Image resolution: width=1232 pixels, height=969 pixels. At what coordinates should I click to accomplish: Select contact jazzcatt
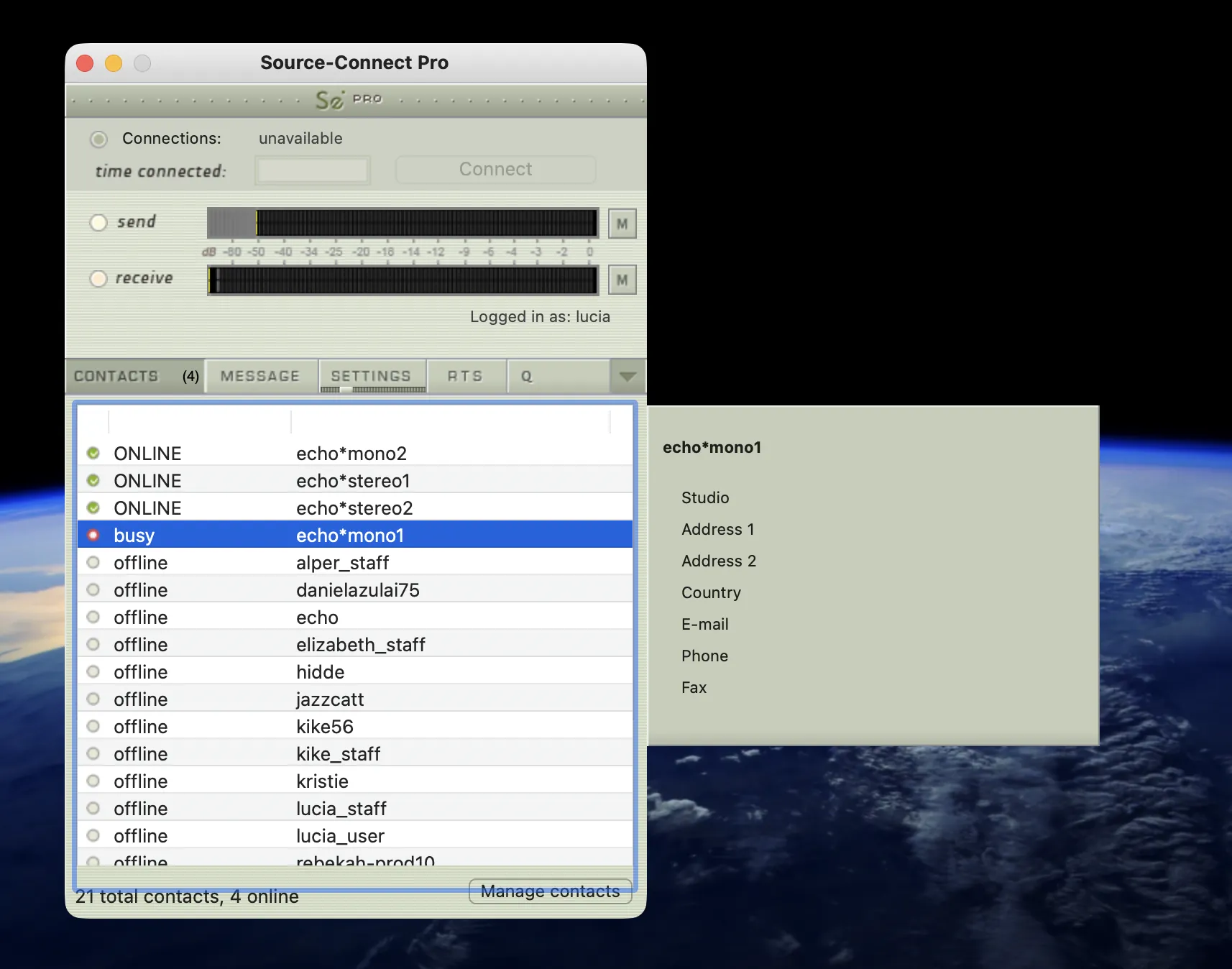[x=355, y=699]
